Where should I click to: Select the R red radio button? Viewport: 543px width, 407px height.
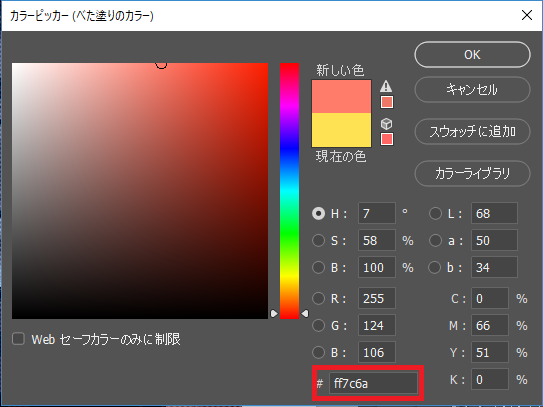[318, 298]
